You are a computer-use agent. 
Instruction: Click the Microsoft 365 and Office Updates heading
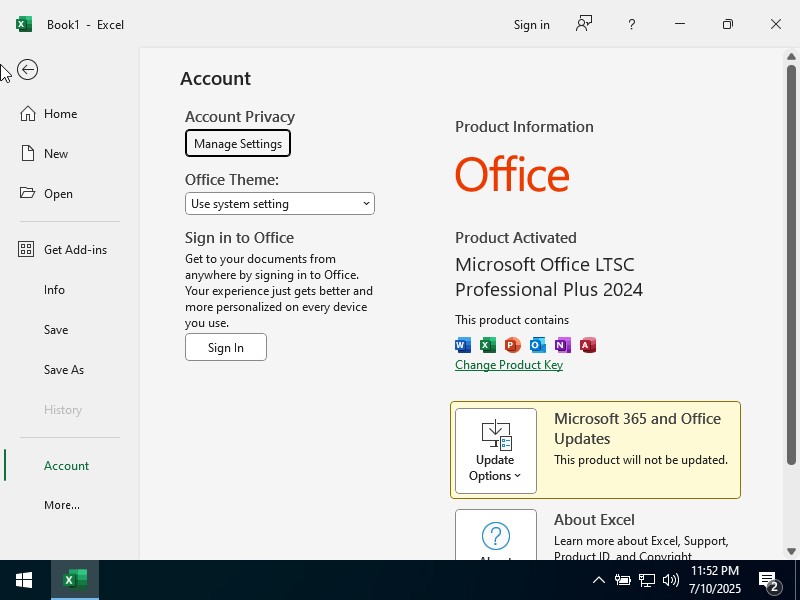click(638, 429)
